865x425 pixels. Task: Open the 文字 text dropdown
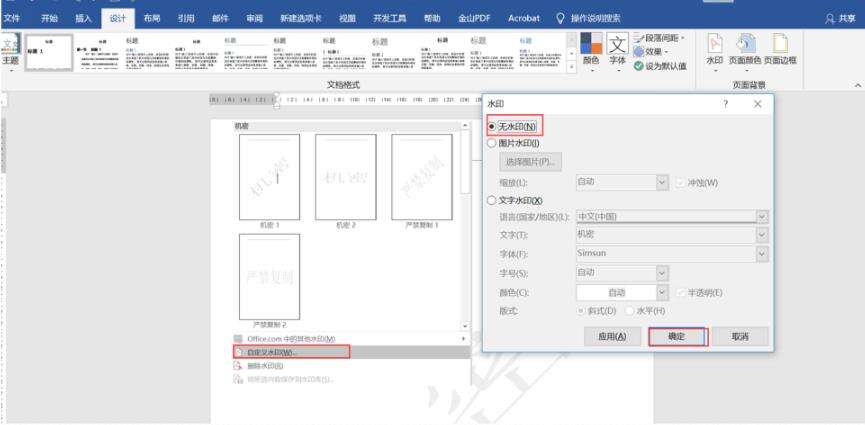coord(762,235)
